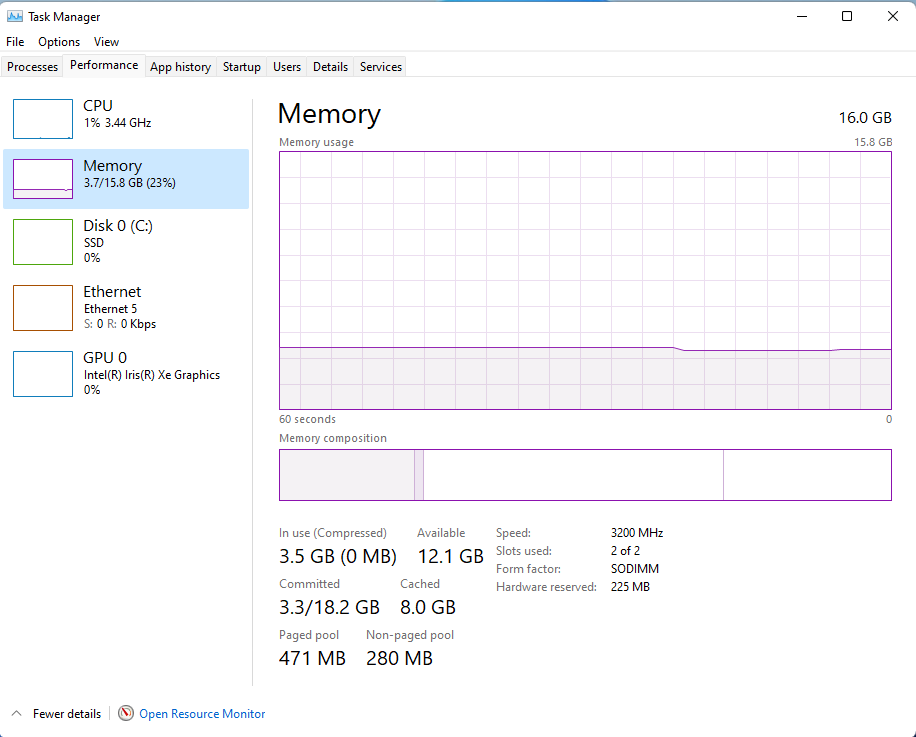Click the 'Intel(R) Iris(R) Xe Graphics' text
Image resolution: width=916 pixels, height=737 pixels.
click(x=152, y=375)
